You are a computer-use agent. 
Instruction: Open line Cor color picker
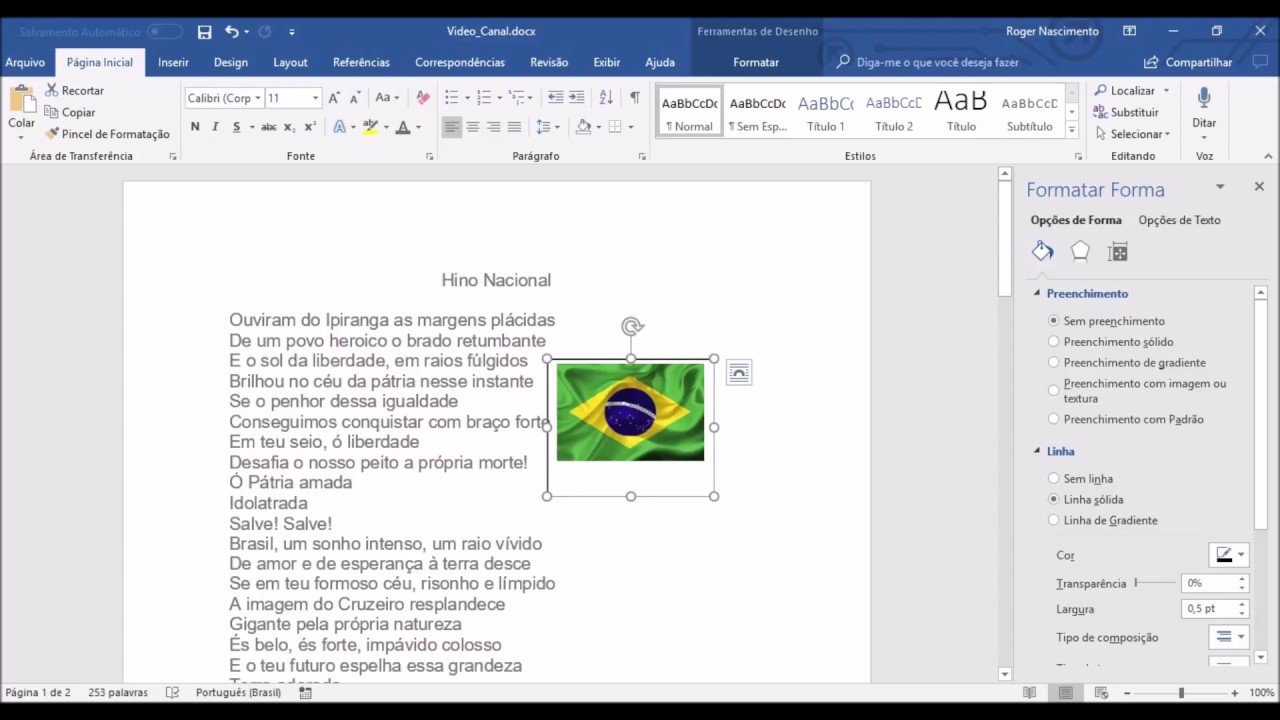pyautogui.click(x=1229, y=555)
